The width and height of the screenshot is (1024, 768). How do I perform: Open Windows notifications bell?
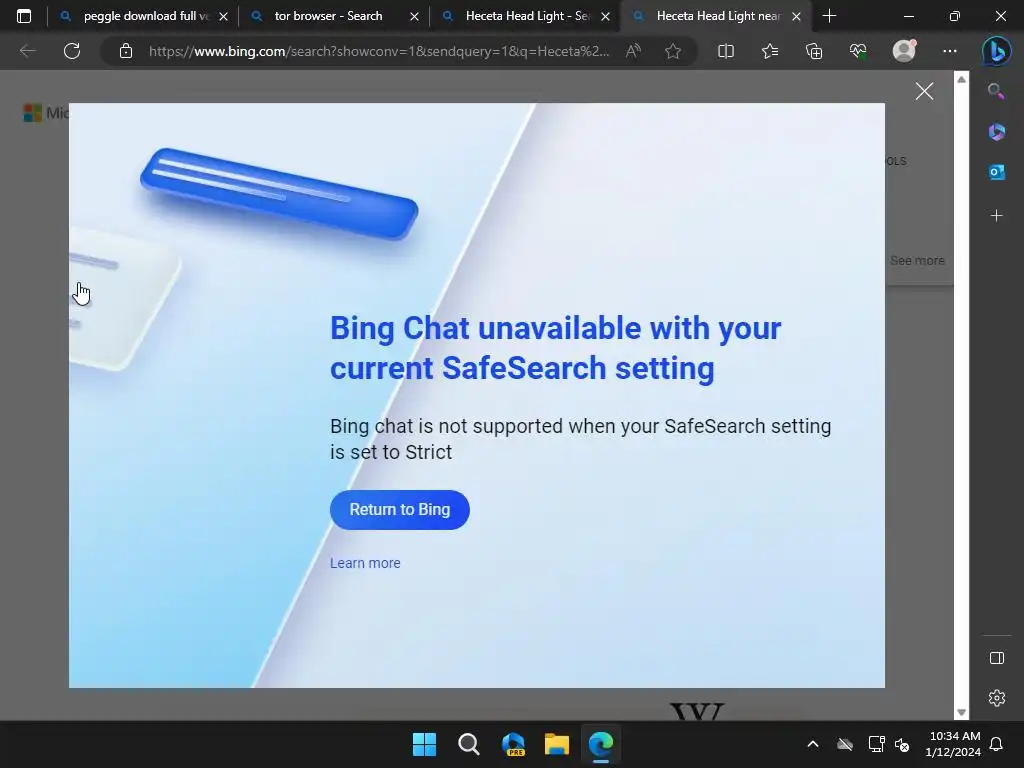coord(997,744)
